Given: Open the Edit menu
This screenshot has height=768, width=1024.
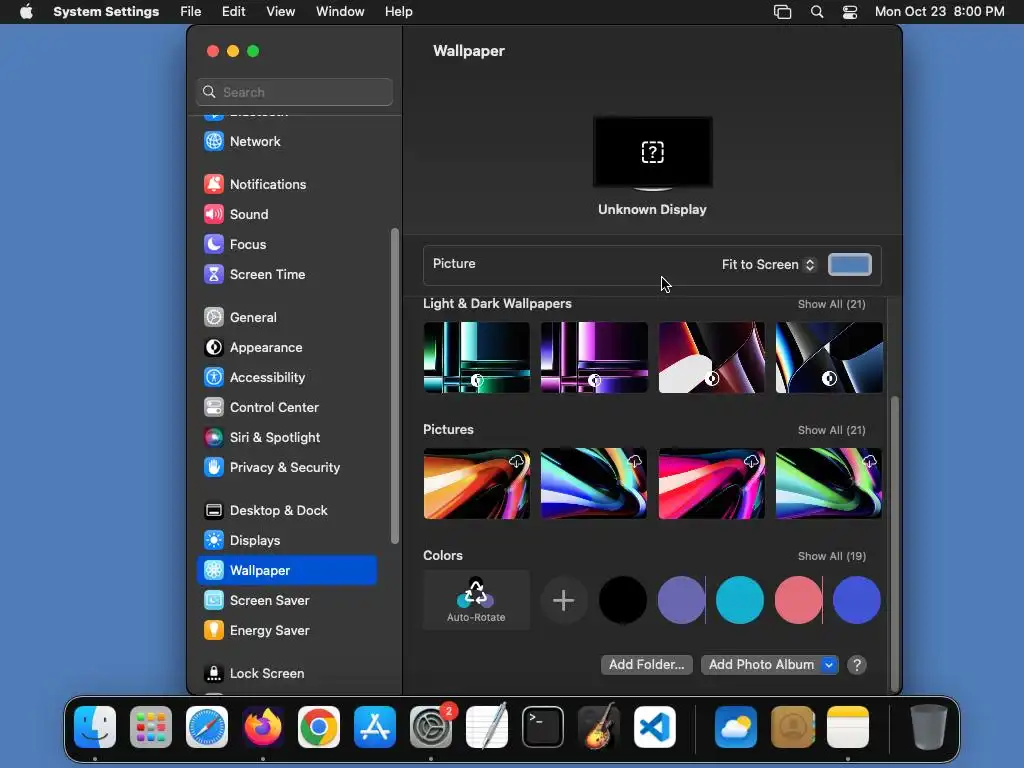Looking at the screenshot, I should [233, 12].
